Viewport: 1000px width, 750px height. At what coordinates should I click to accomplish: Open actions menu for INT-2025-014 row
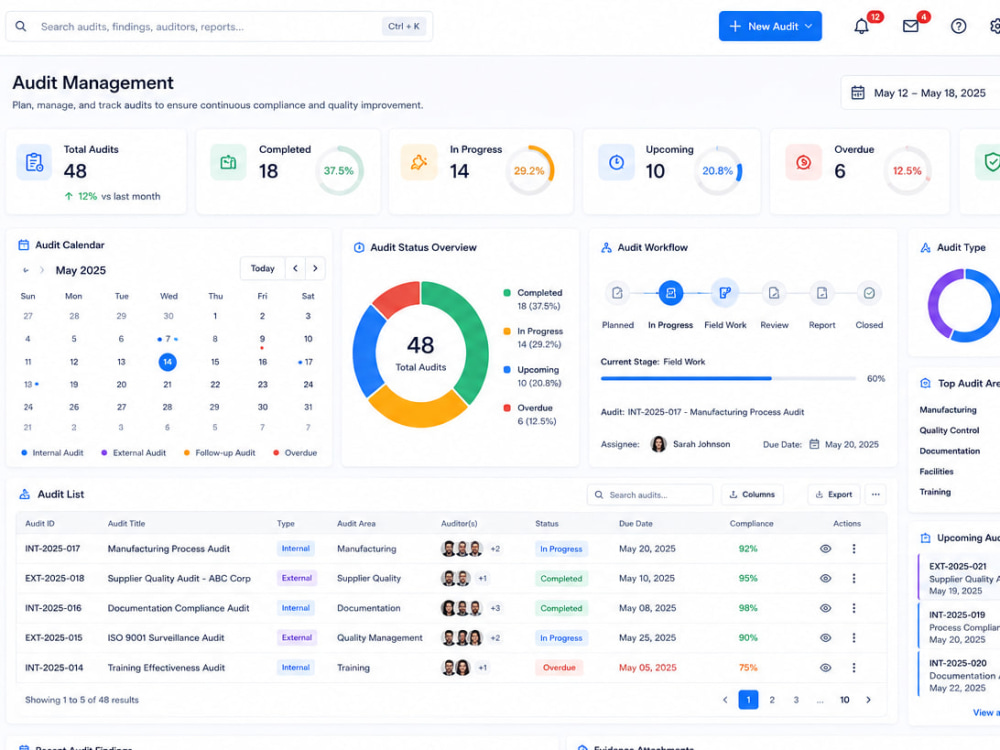point(853,668)
